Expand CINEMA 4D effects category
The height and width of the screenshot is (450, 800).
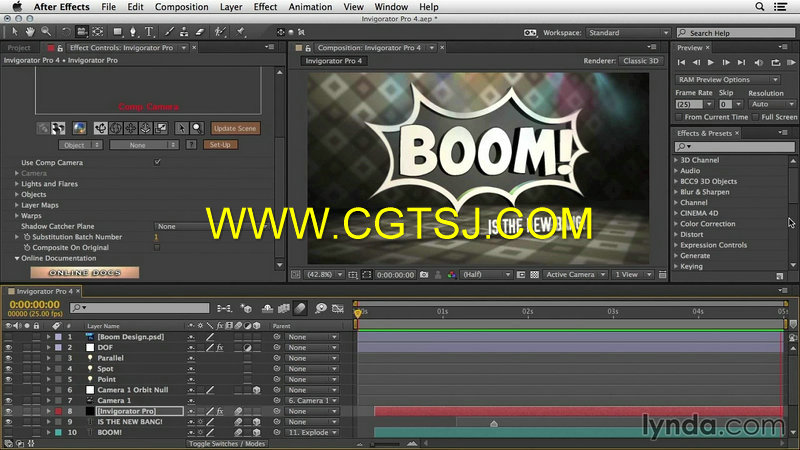pos(676,213)
